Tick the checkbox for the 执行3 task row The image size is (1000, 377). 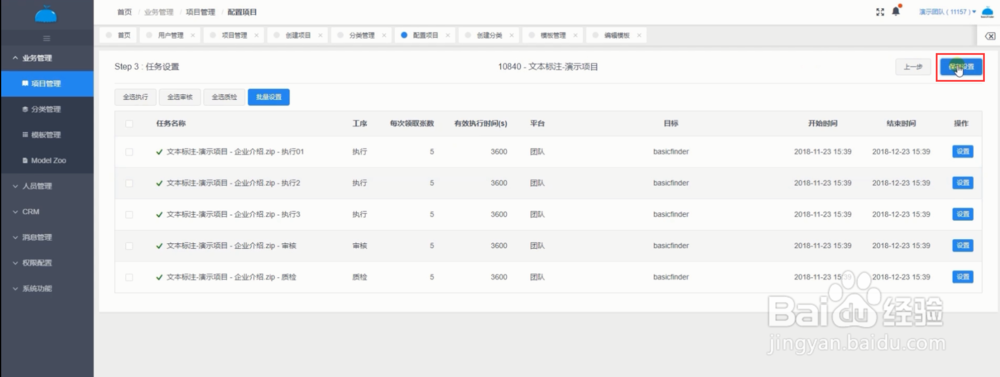[x=129, y=214]
